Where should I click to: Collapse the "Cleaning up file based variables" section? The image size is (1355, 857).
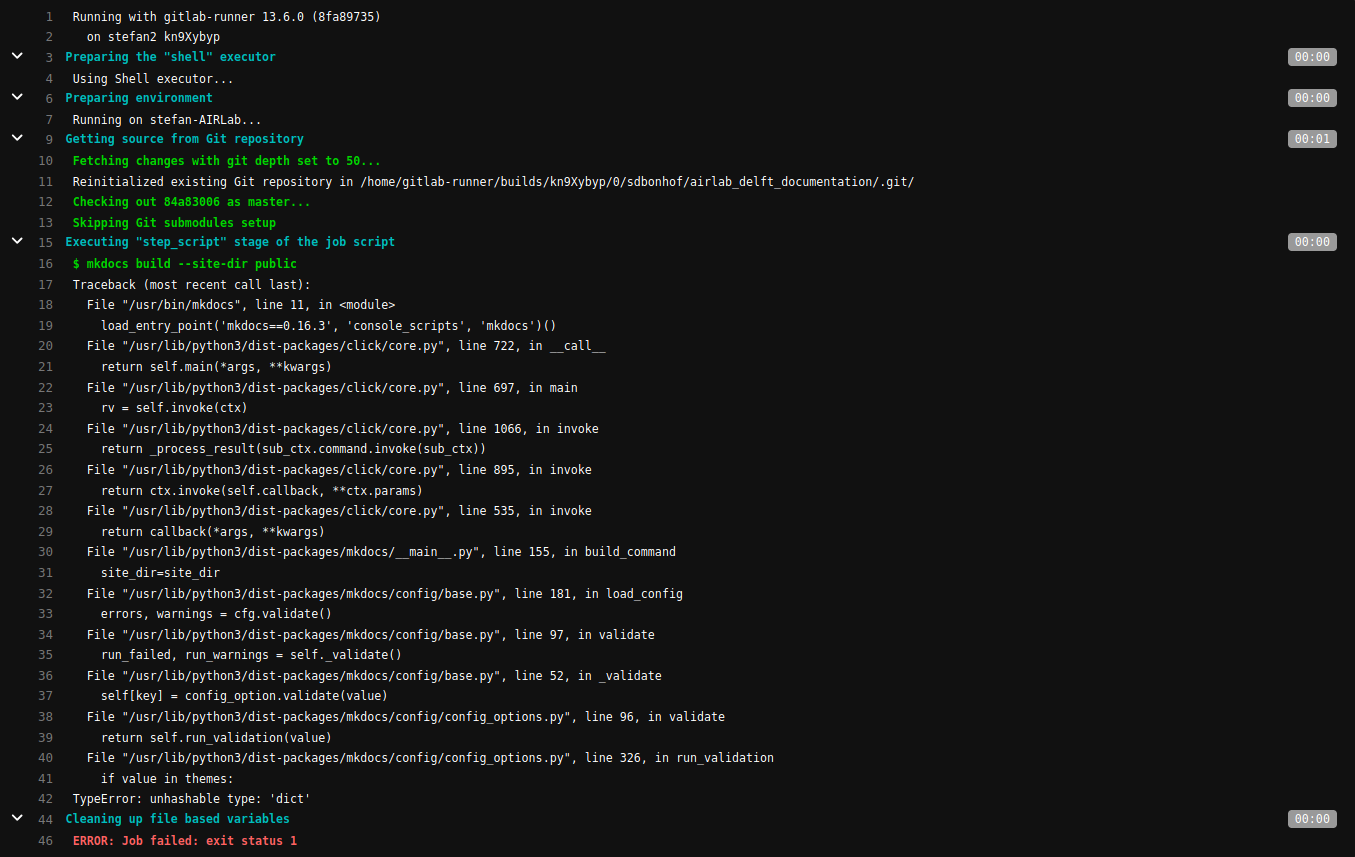16,817
